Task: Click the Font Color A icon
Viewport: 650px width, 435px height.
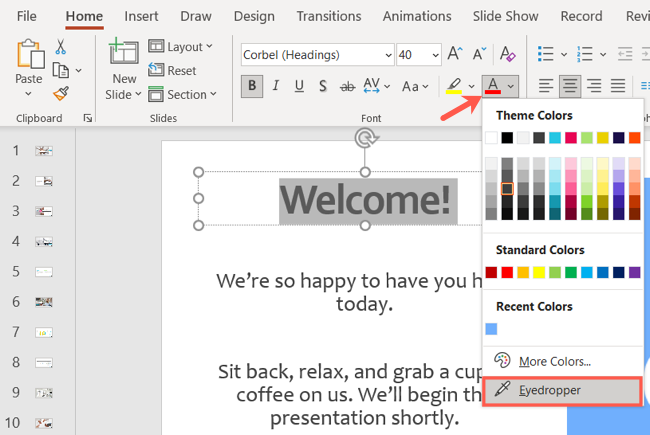Action: point(492,86)
